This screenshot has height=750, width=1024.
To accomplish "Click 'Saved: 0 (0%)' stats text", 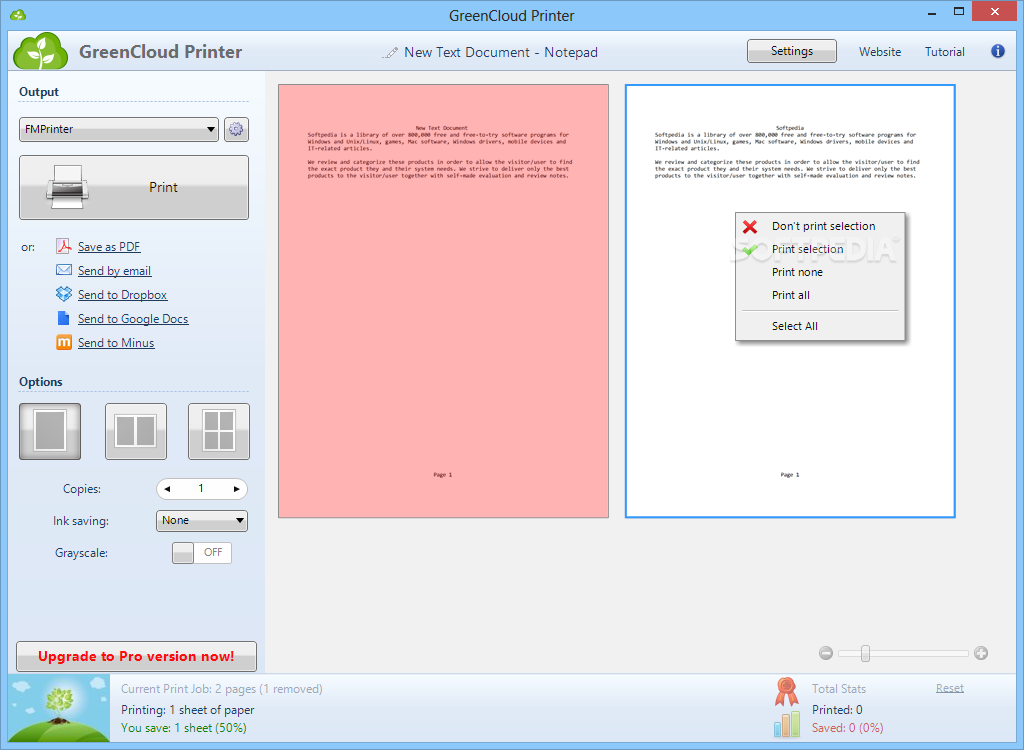I will click(847, 728).
